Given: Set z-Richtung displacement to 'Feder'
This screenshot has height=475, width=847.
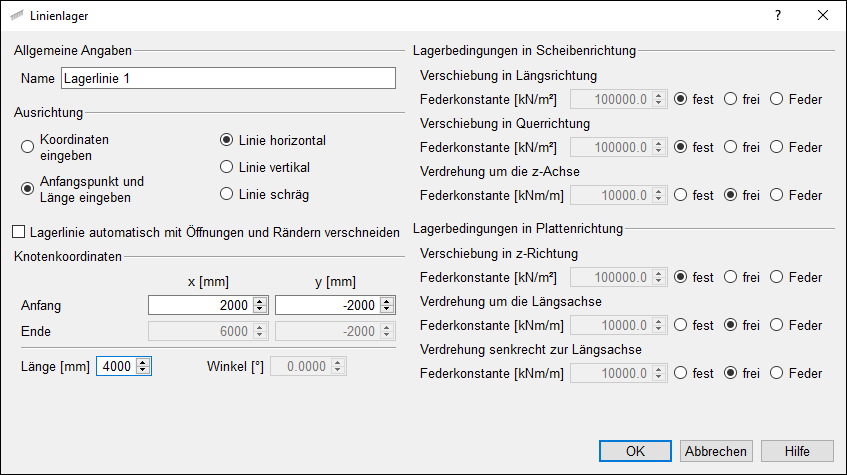Looking at the screenshot, I should [777, 277].
